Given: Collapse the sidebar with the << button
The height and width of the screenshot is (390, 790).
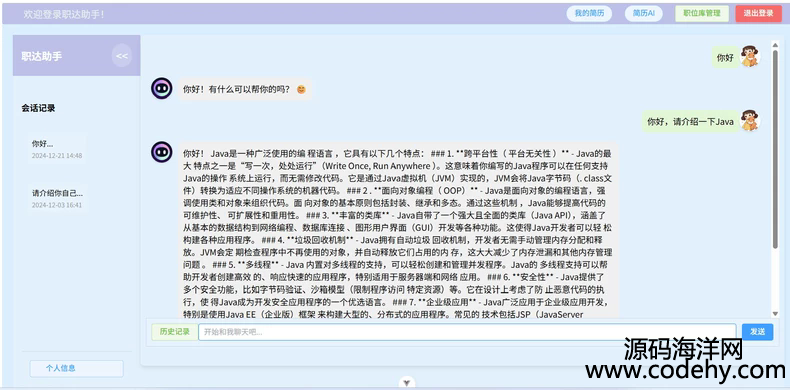Looking at the screenshot, I should 122,55.
